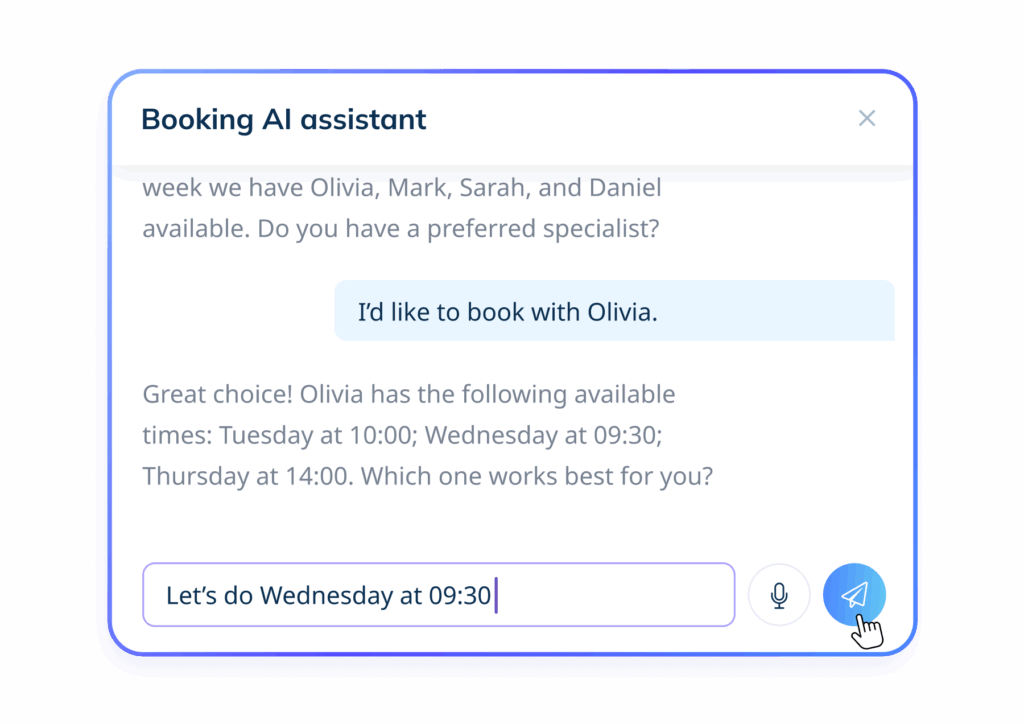Activate voice dictation via the microphone

[x=779, y=594]
